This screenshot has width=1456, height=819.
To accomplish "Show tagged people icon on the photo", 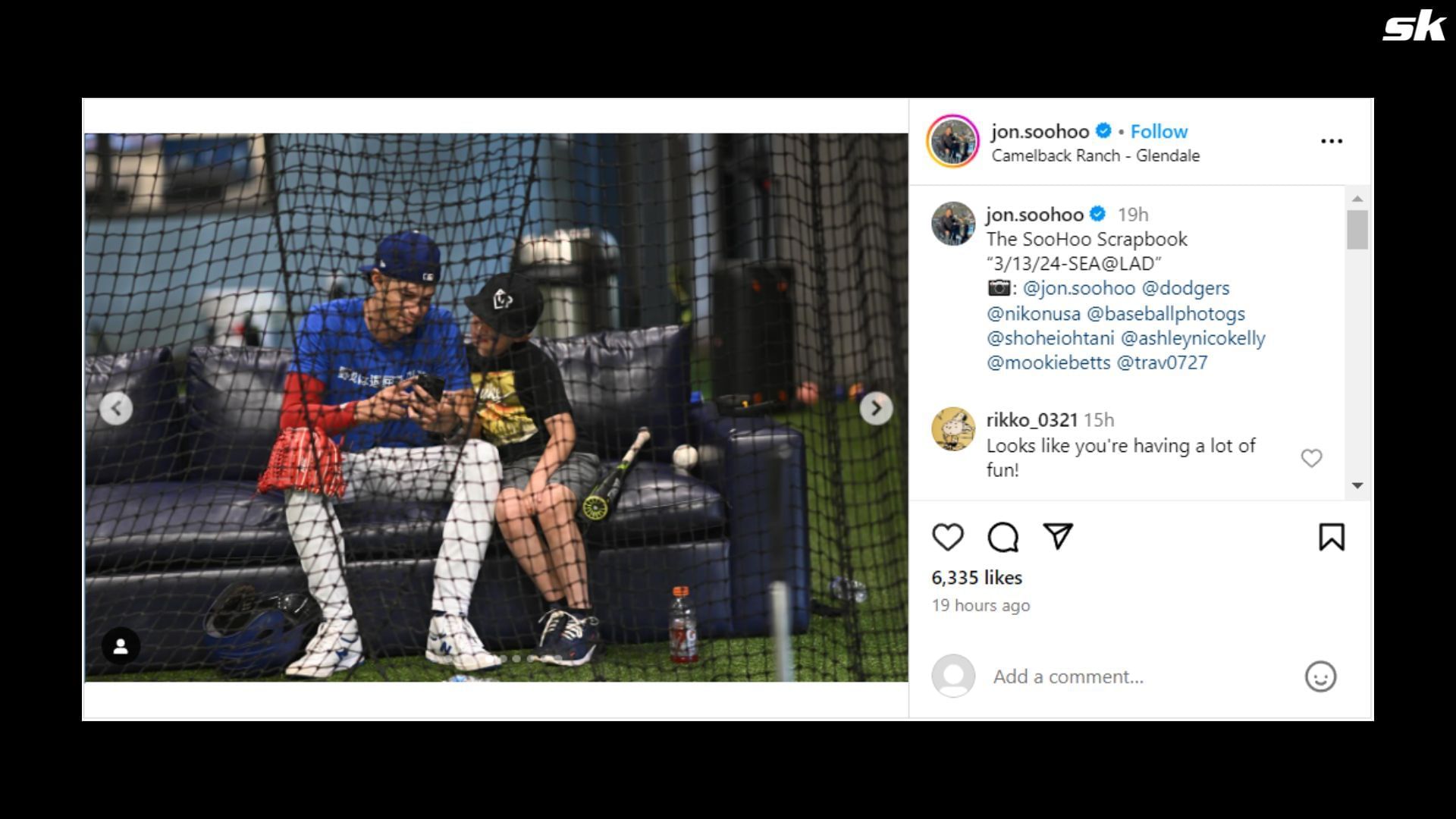I will [x=121, y=646].
